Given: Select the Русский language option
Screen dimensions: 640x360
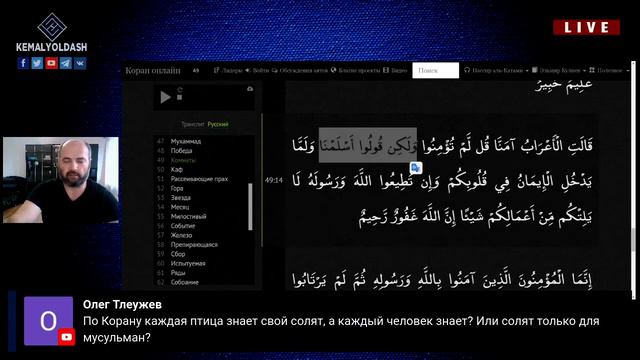Looking at the screenshot, I should pos(218,124).
